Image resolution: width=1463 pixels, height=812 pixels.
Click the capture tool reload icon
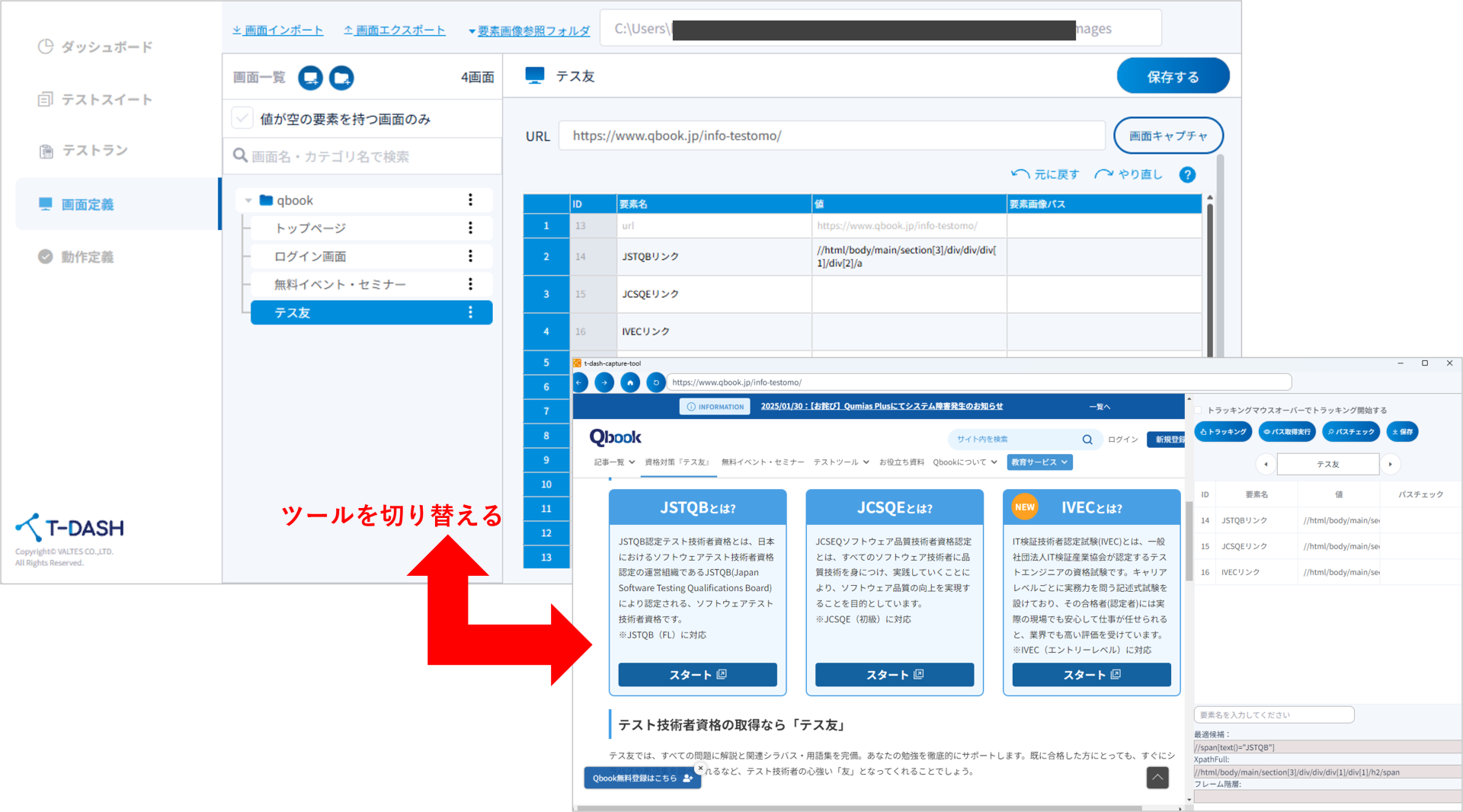point(655,382)
